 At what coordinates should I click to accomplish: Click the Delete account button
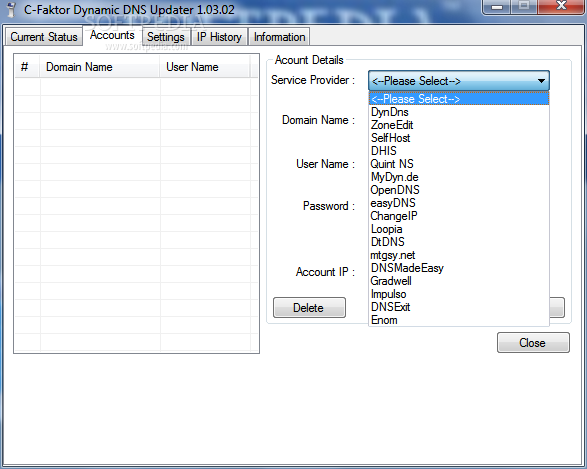click(x=309, y=308)
